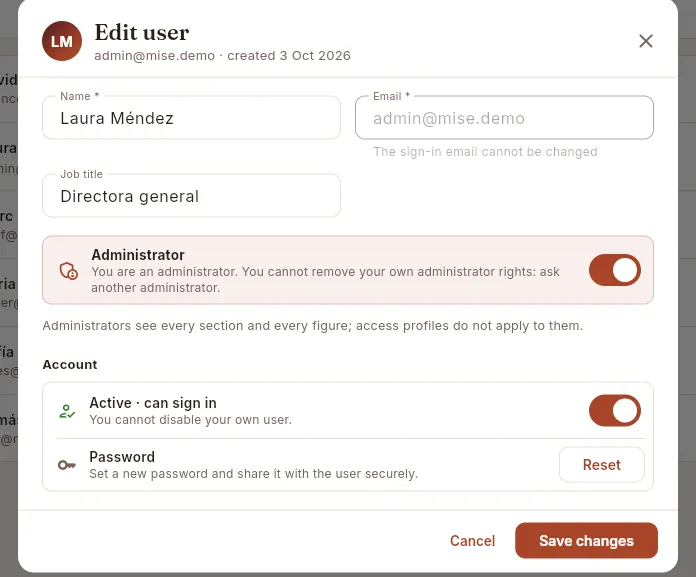Click the Password label
This screenshot has height=577, width=696.
click(122, 457)
